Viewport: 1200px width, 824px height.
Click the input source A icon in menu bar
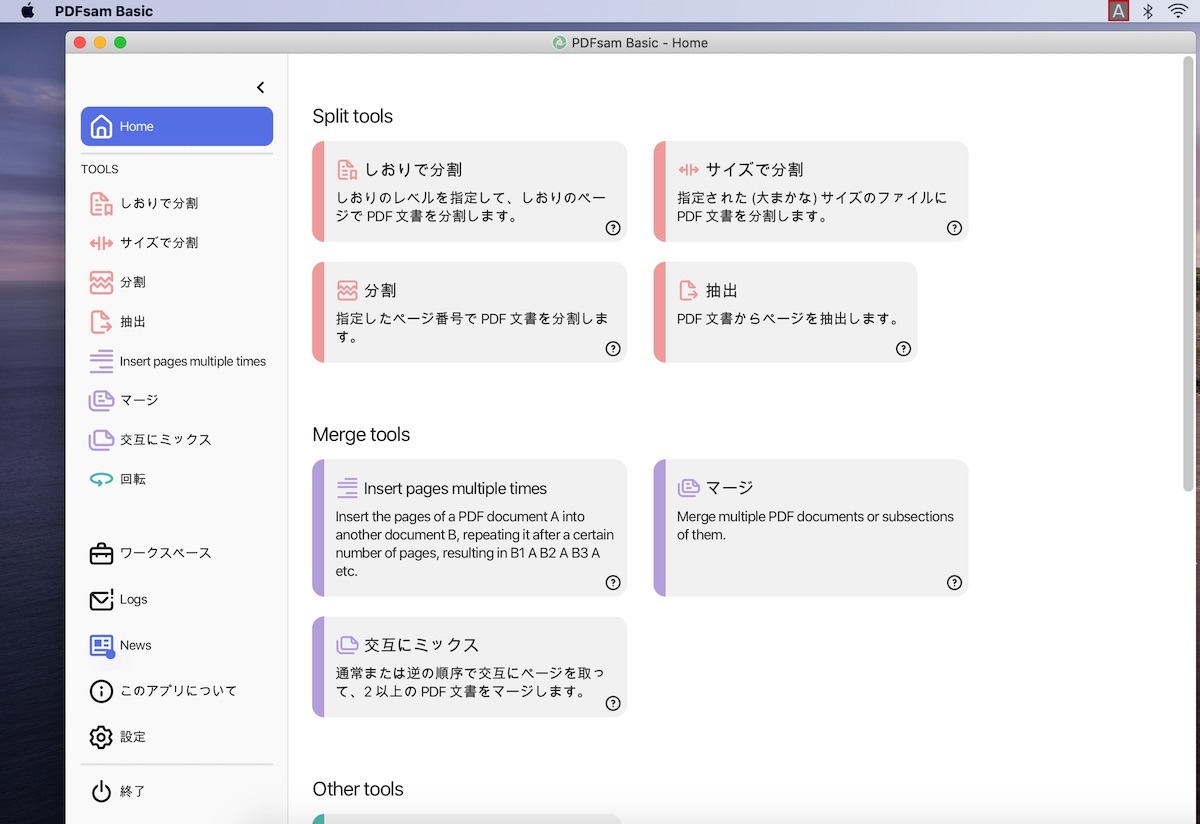[1119, 11]
